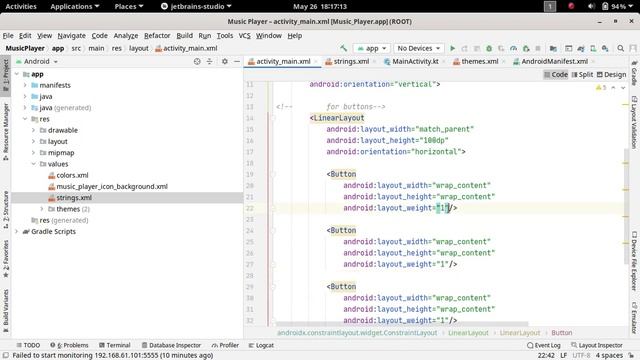Click next highlighted error down arrow
Viewport: 640px width, 360px height.
[623, 87]
